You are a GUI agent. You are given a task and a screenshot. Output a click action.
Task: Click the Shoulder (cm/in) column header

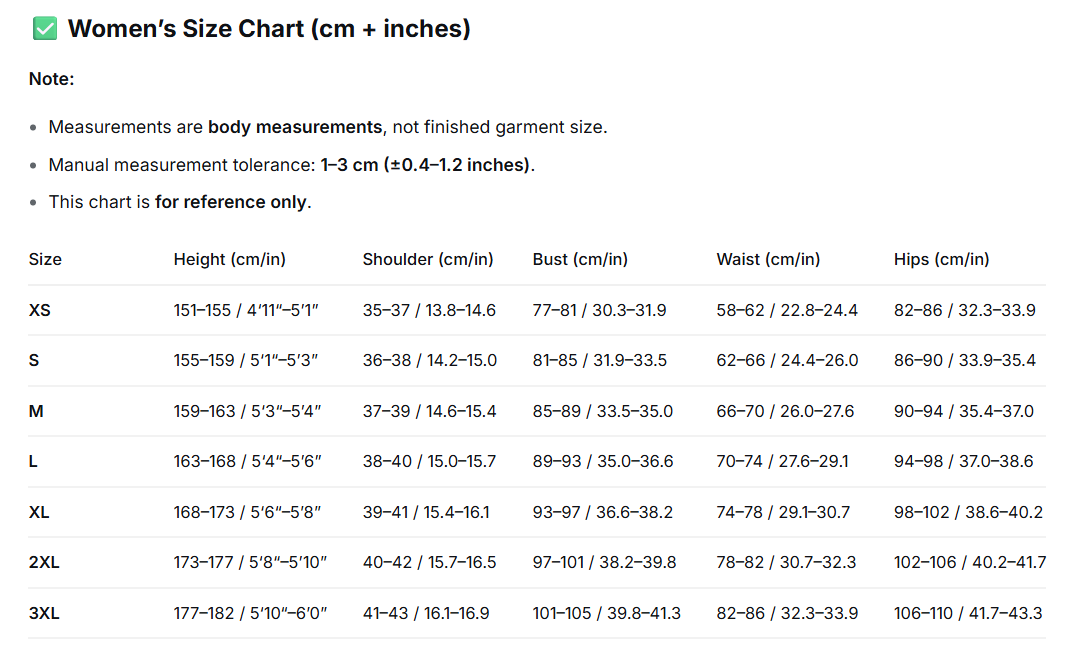(428, 259)
